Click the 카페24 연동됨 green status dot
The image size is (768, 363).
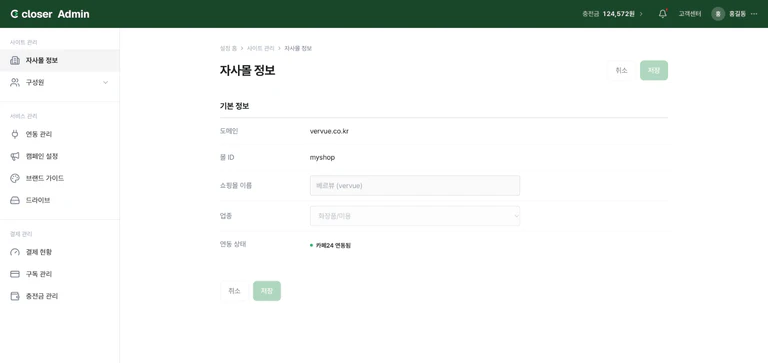(x=312, y=245)
